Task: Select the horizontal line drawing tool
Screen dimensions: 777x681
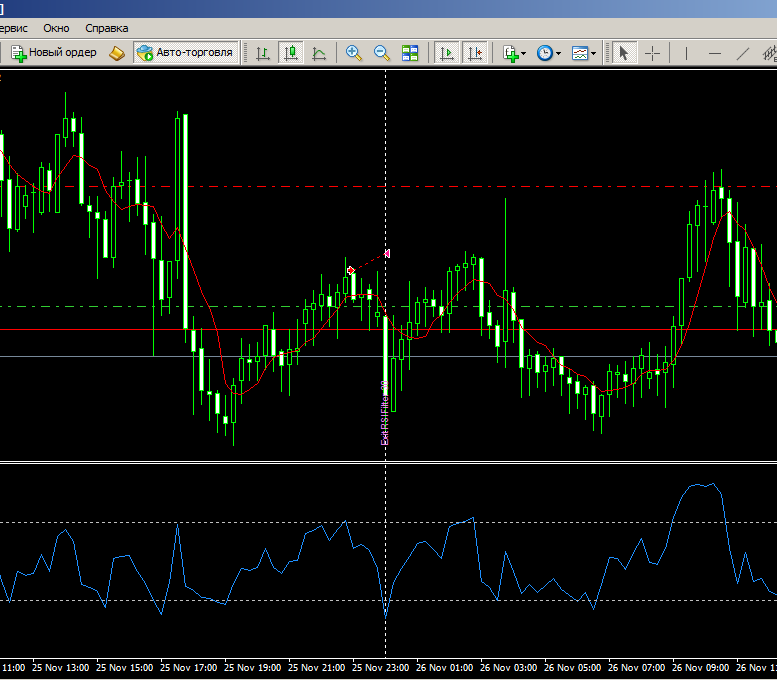Action: click(x=715, y=53)
